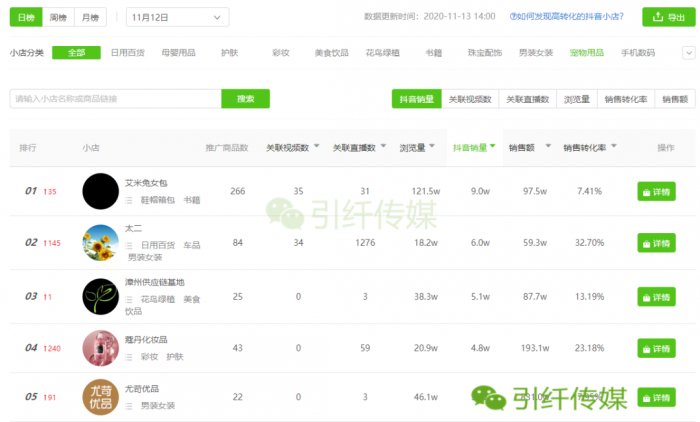Viewport: 700px width, 422px height.
Task: Switch ranking to 月榜
Action: click(x=91, y=17)
